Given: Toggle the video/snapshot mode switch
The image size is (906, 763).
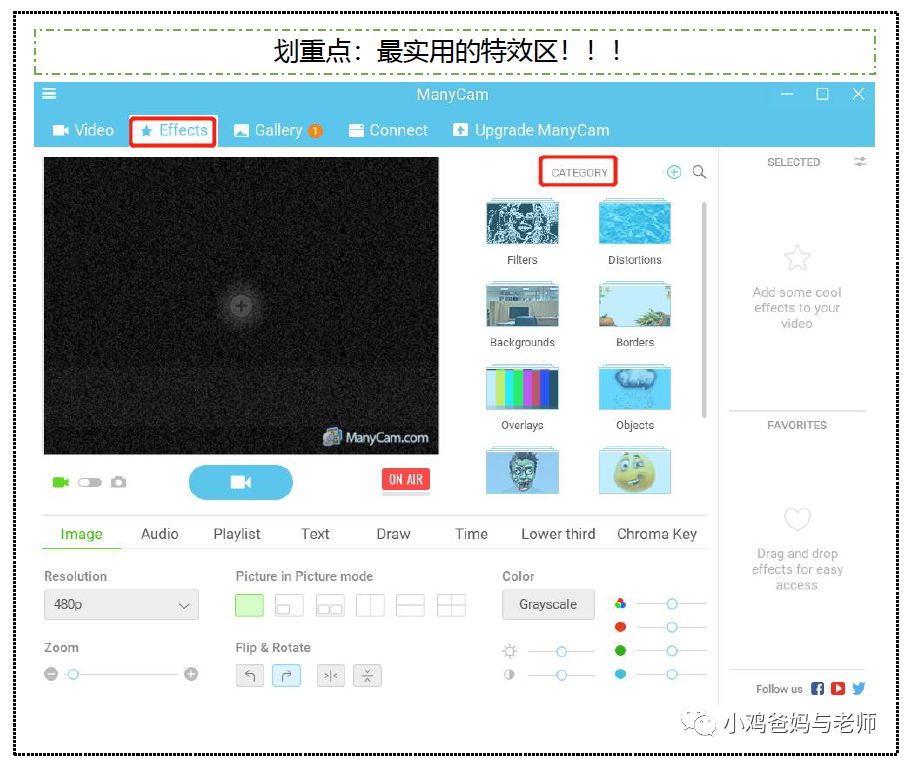Looking at the screenshot, I should pyautogui.click(x=90, y=482).
